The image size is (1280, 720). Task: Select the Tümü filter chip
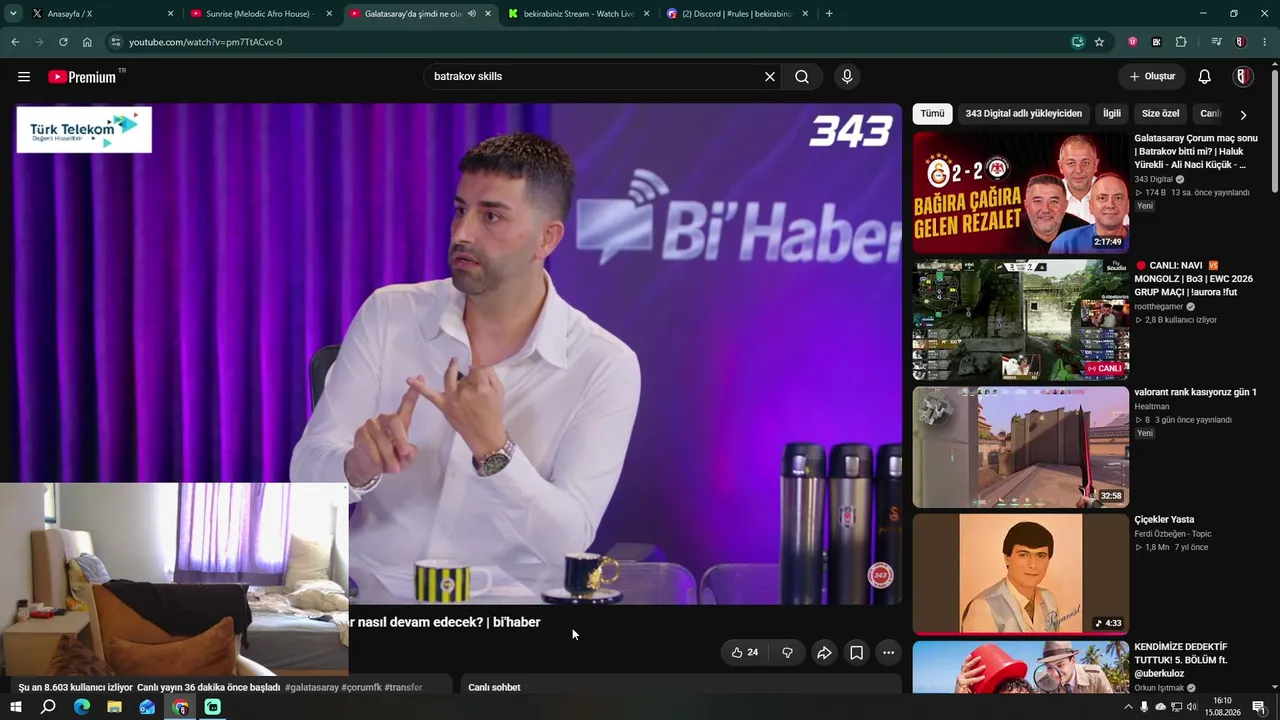[932, 114]
